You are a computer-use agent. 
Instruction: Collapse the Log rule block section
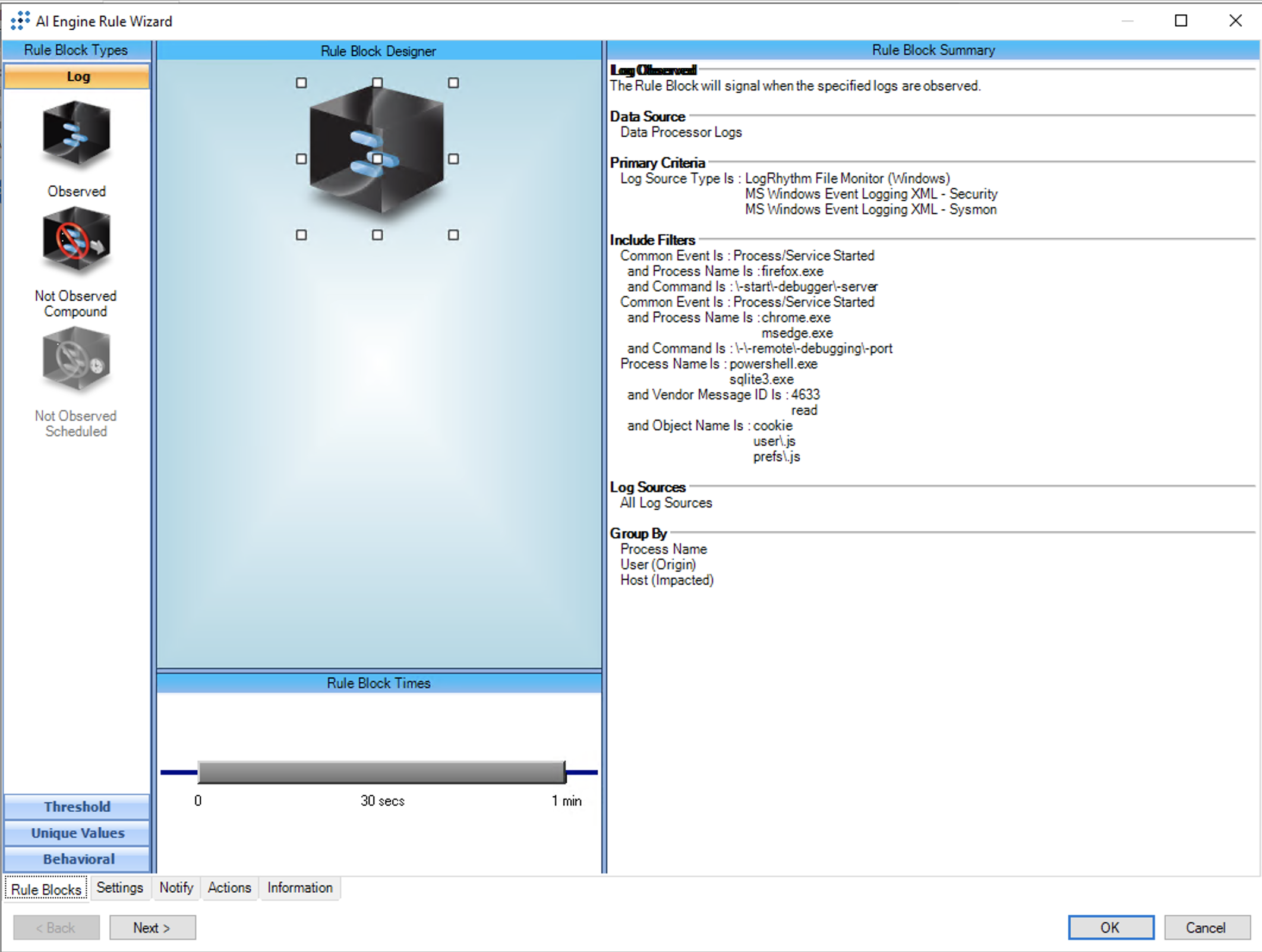coord(77,77)
